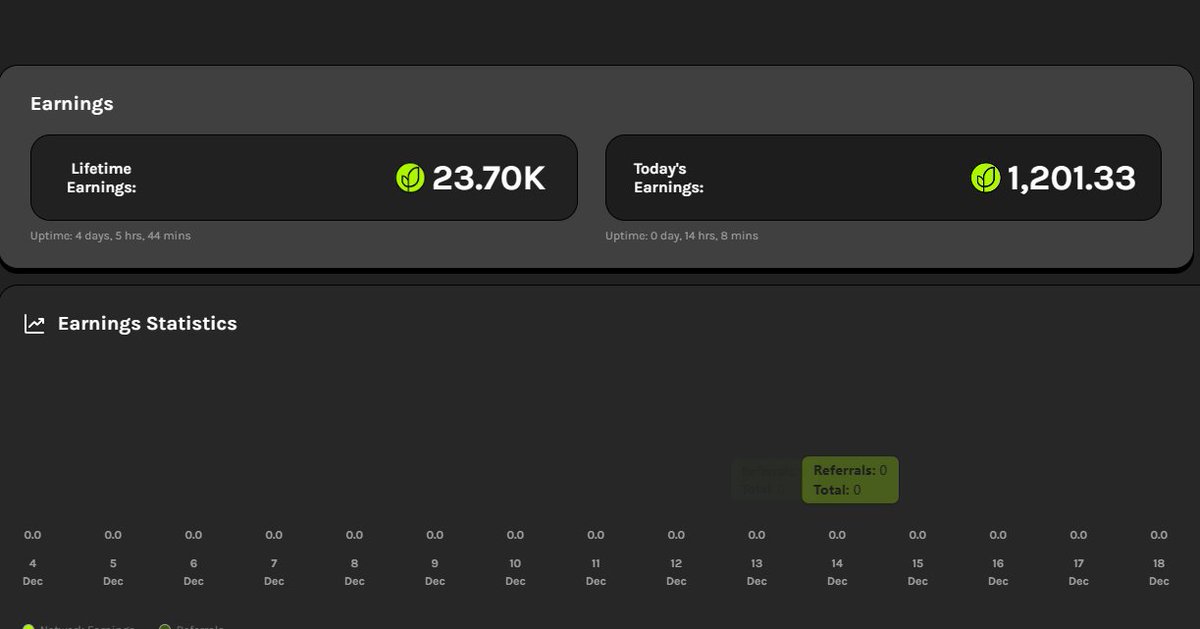Click the uptime text reading 0 day, 14 hrs, 8 mins
1200x629 pixels.
click(682, 236)
